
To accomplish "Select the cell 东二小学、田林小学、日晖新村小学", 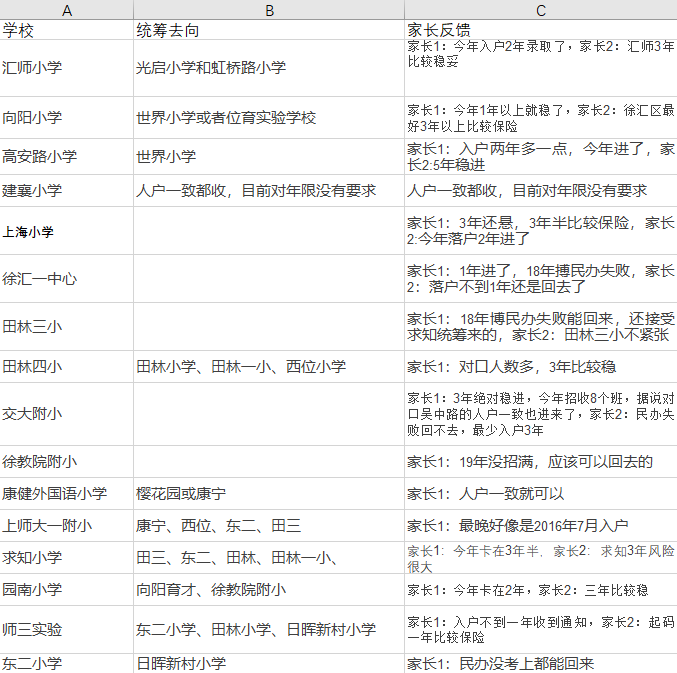I will pyautogui.click(x=269, y=629).
